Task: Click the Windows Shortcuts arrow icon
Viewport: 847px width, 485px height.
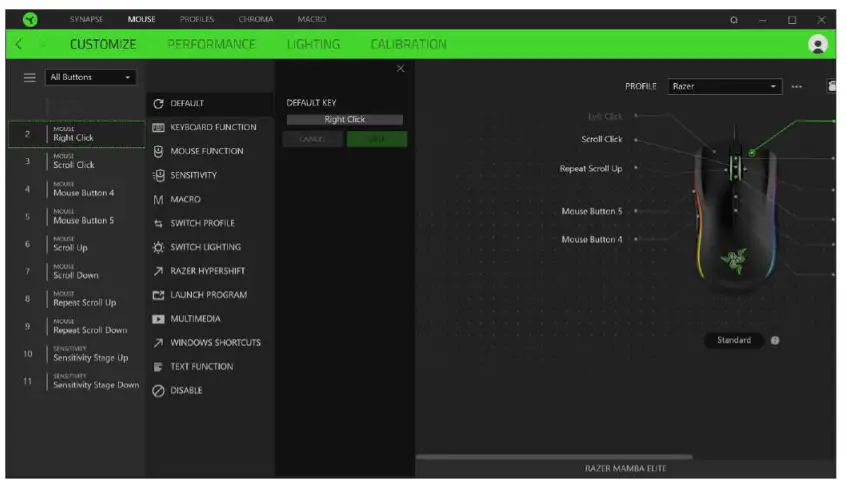Action: pos(158,343)
